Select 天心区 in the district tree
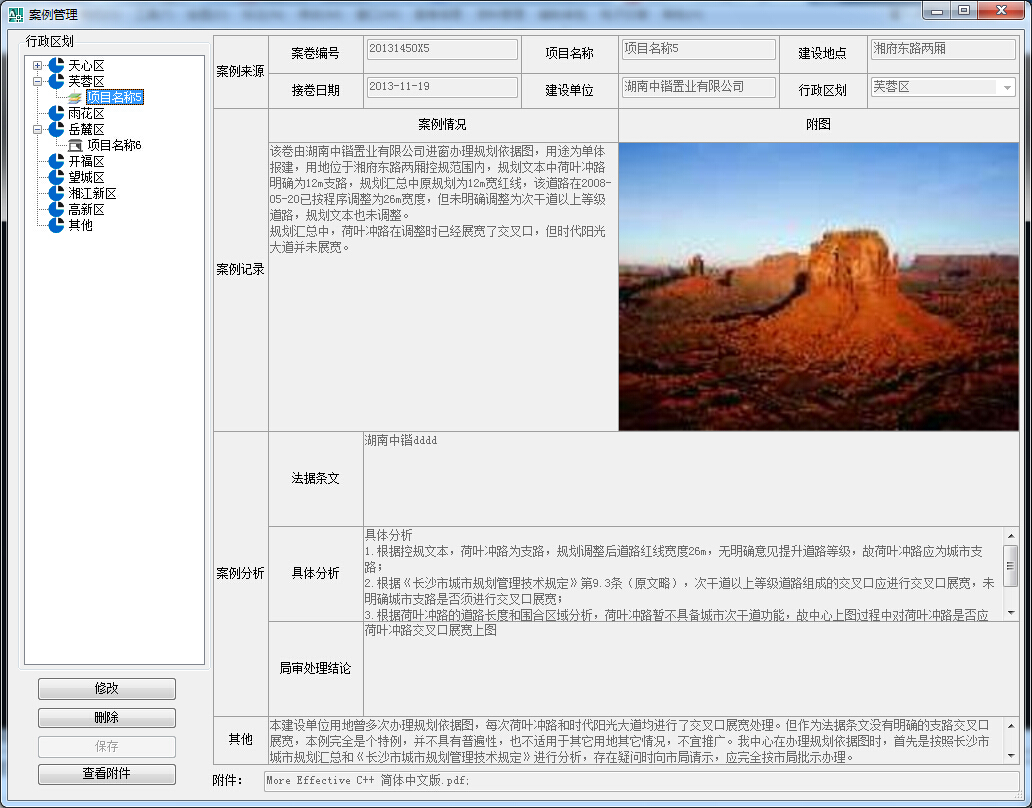 [x=86, y=65]
